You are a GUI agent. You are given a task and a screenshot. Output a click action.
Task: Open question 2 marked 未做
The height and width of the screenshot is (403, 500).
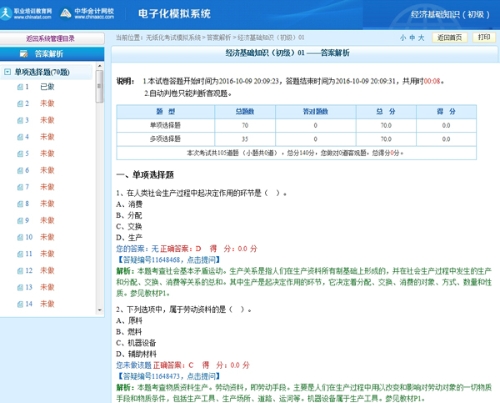coord(47,104)
